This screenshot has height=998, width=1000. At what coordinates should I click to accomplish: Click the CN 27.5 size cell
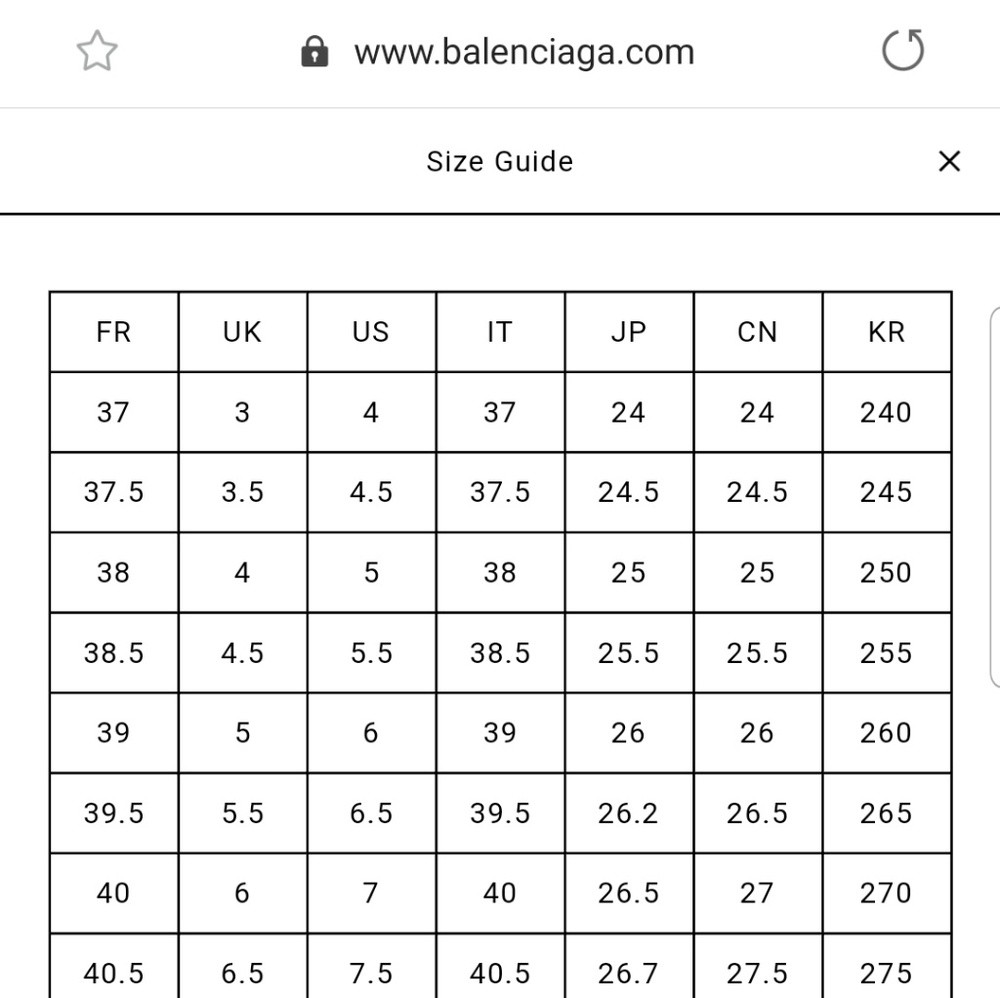pos(757,973)
